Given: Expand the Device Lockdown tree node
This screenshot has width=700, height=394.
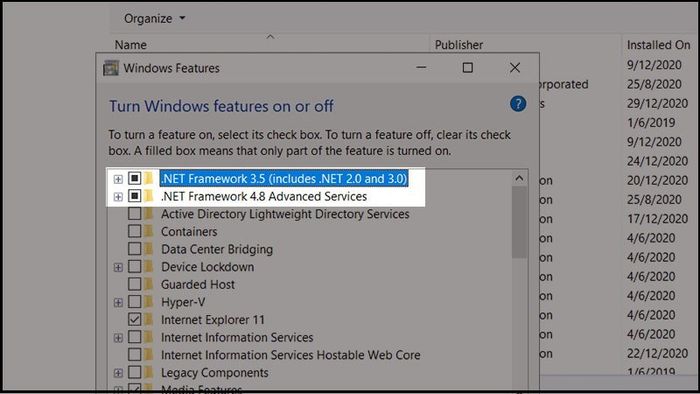Looking at the screenshot, I should coord(118,267).
